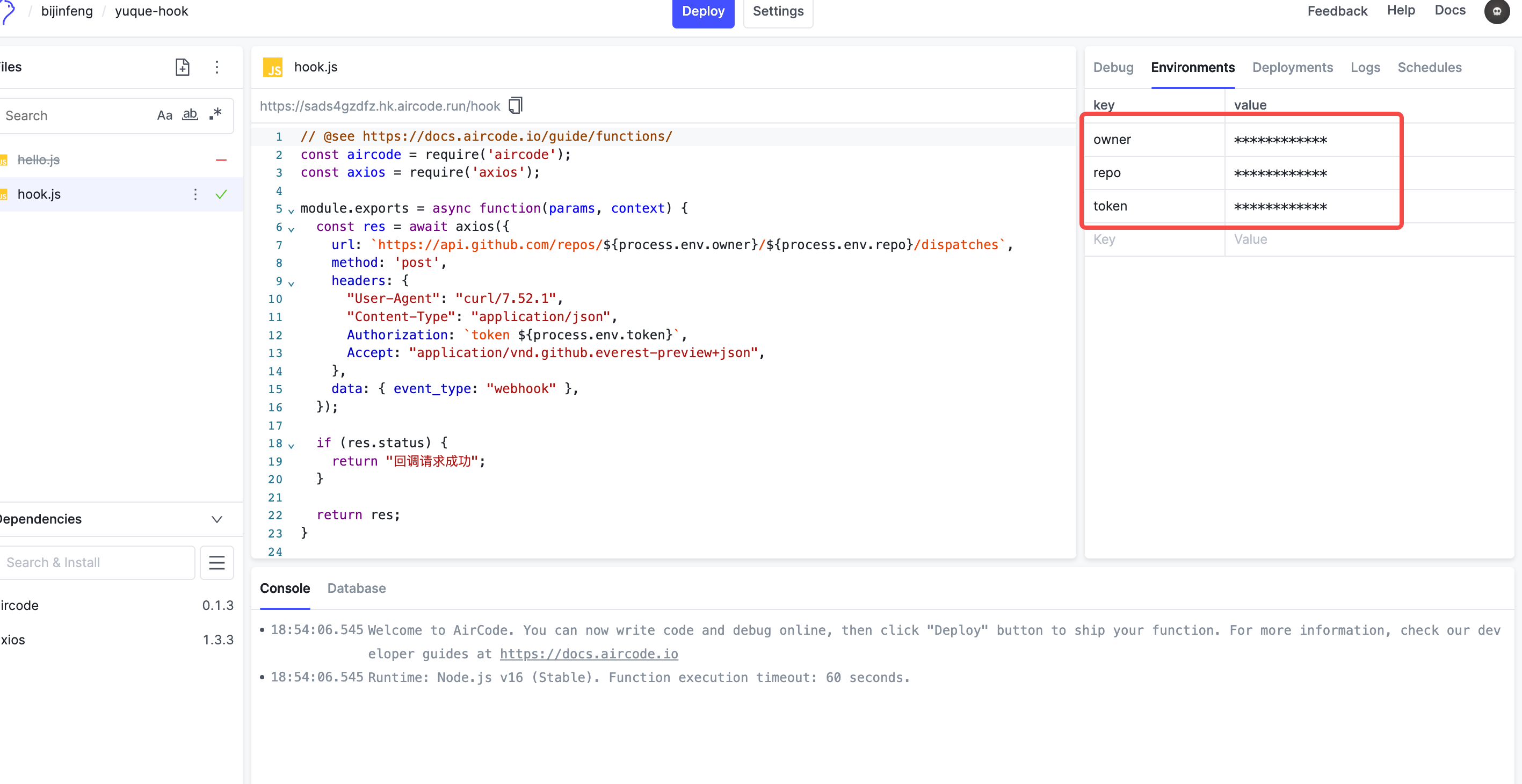
Task: Open the files panel three-dot menu
Action: coord(217,67)
